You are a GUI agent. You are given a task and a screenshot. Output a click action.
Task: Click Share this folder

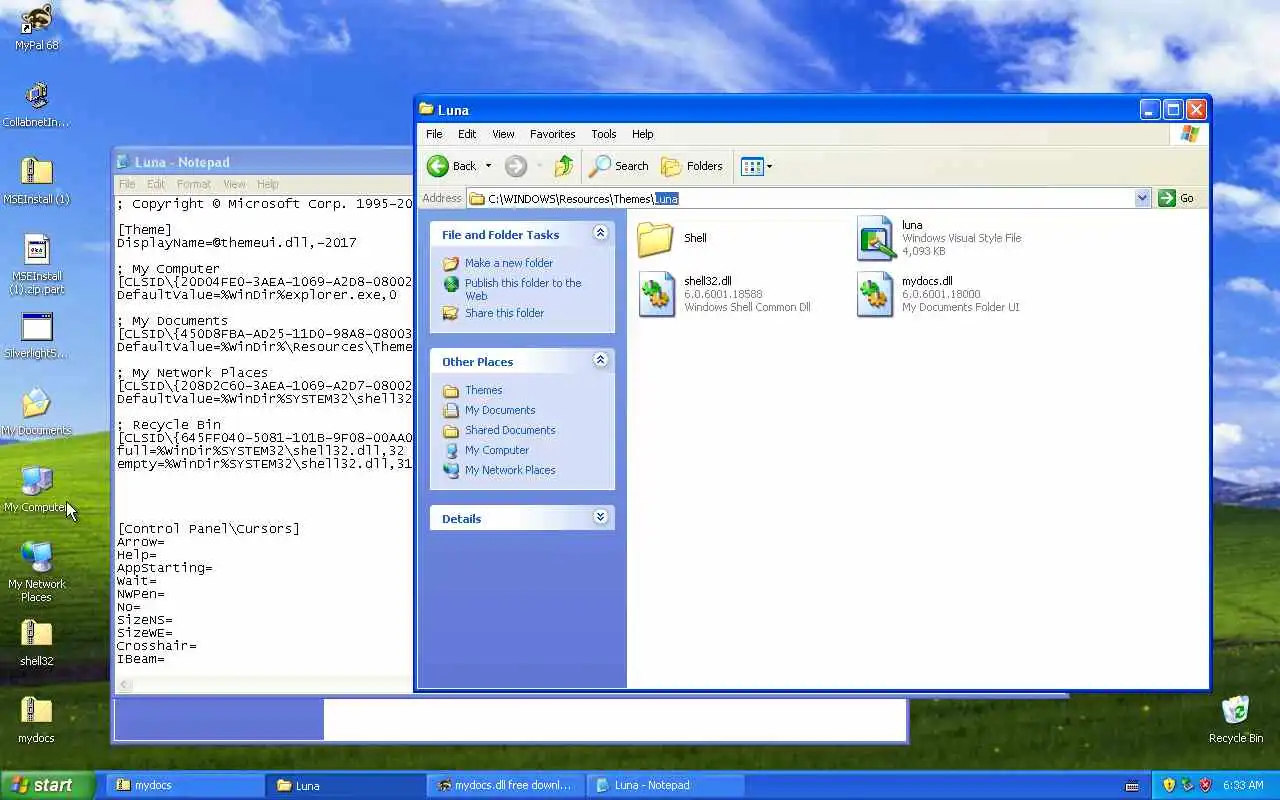pyautogui.click(x=504, y=313)
